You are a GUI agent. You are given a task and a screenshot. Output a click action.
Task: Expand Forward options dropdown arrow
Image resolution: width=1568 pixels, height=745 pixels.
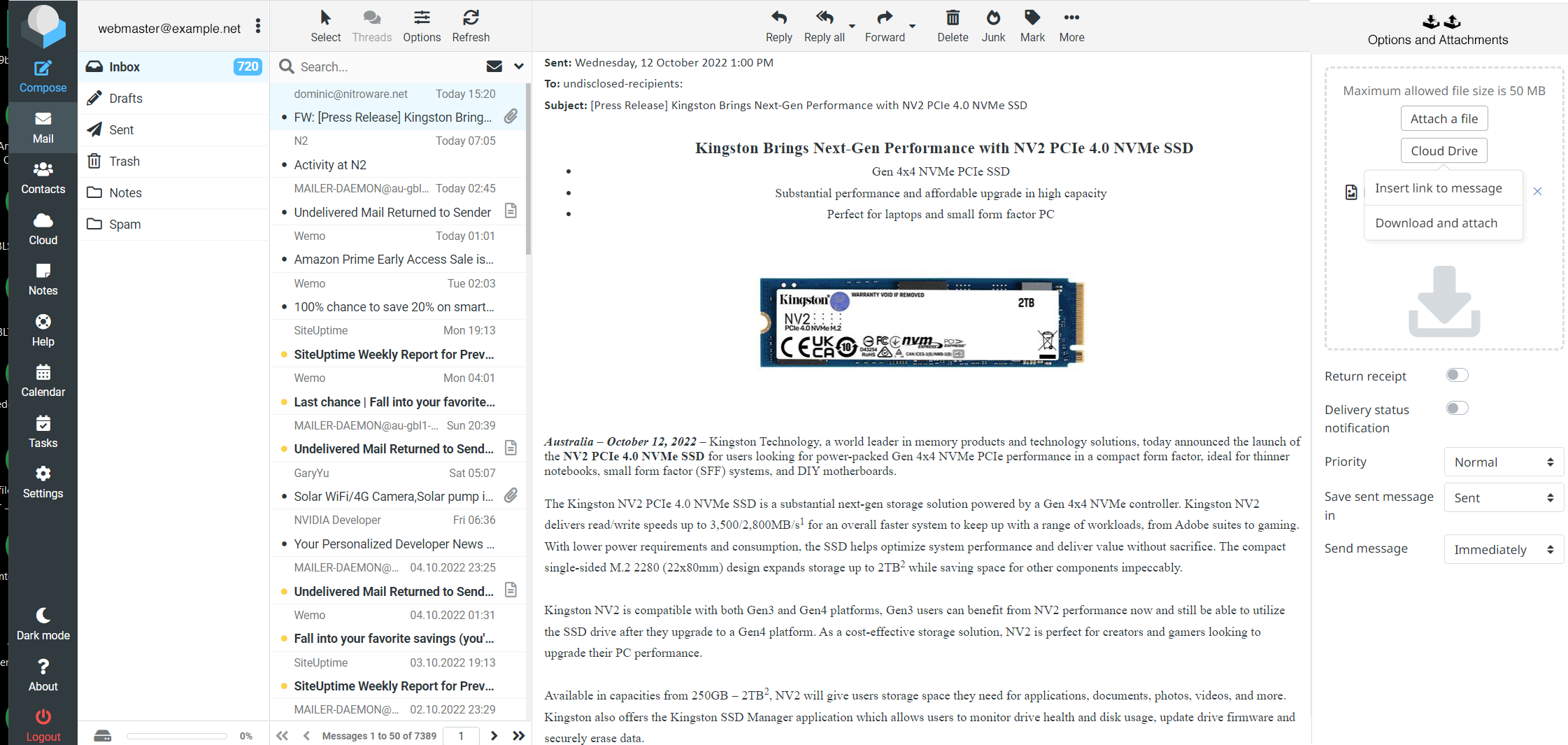point(912,26)
